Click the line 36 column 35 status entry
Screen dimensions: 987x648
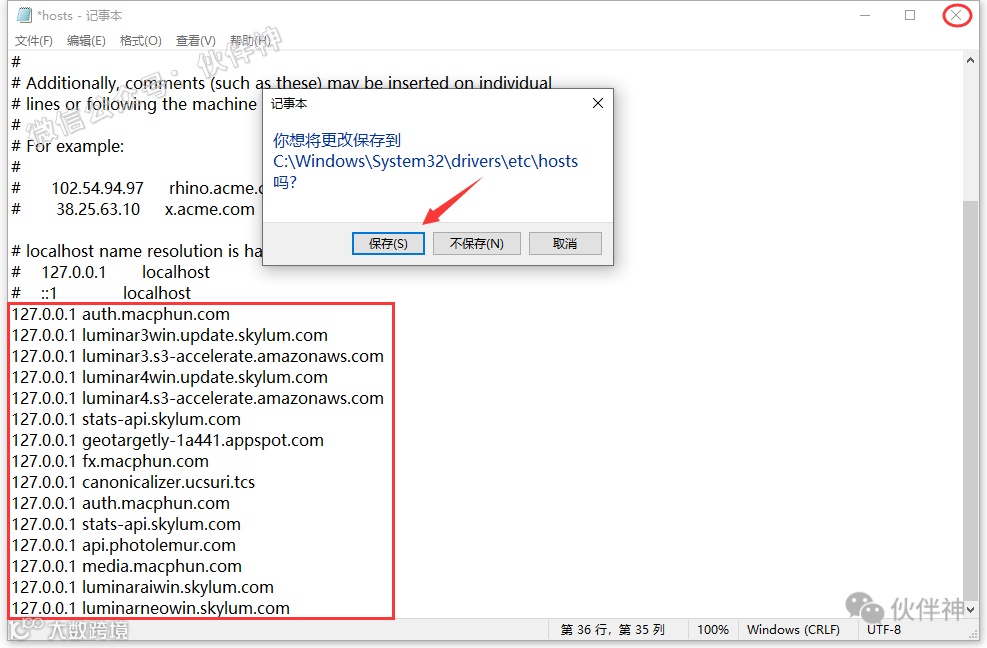pyautogui.click(x=612, y=630)
